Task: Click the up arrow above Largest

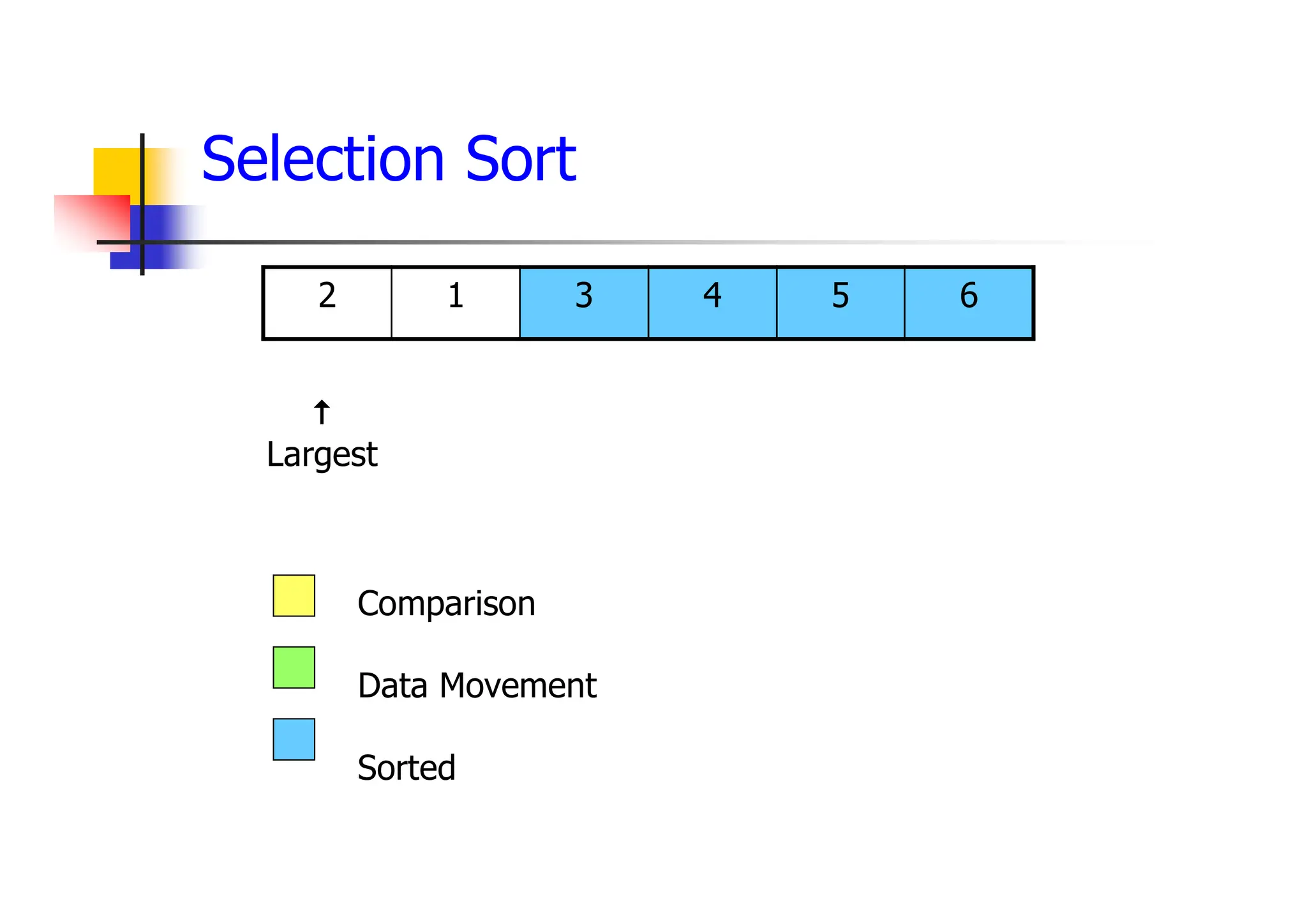Action: [322, 412]
